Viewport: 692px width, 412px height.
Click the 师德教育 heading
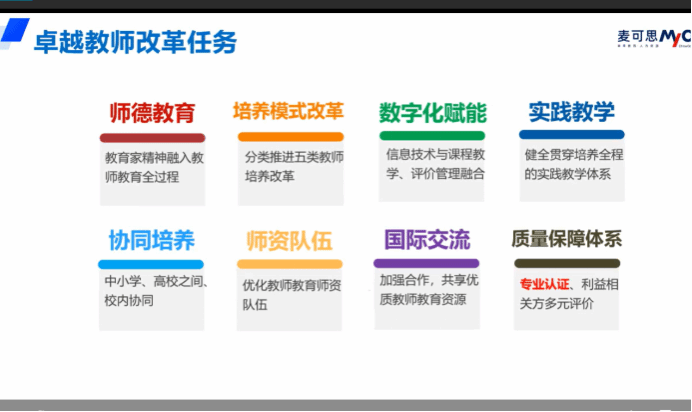click(152, 112)
